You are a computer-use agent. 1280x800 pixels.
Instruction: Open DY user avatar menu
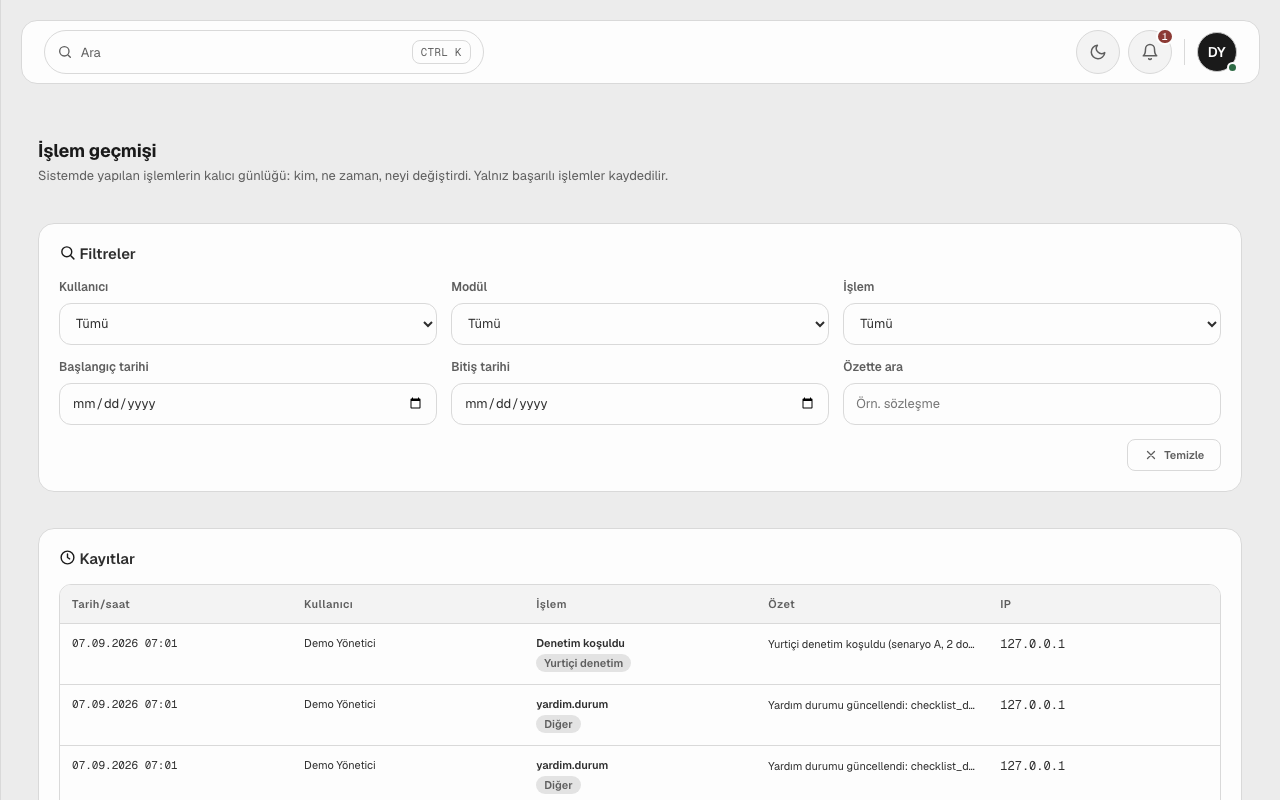pyautogui.click(x=1217, y=52)
